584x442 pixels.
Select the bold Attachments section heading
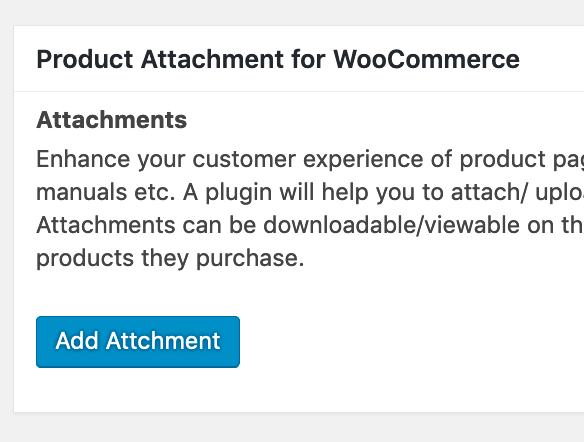coord(111,120)
